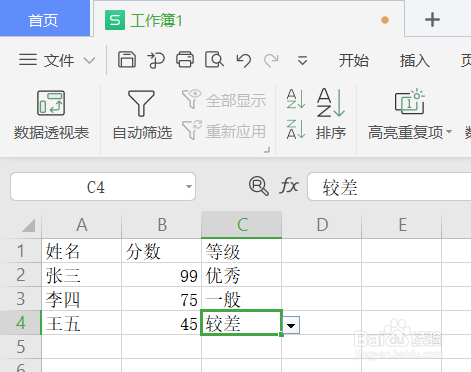Click 全部显示 show all button

point(224,100)
